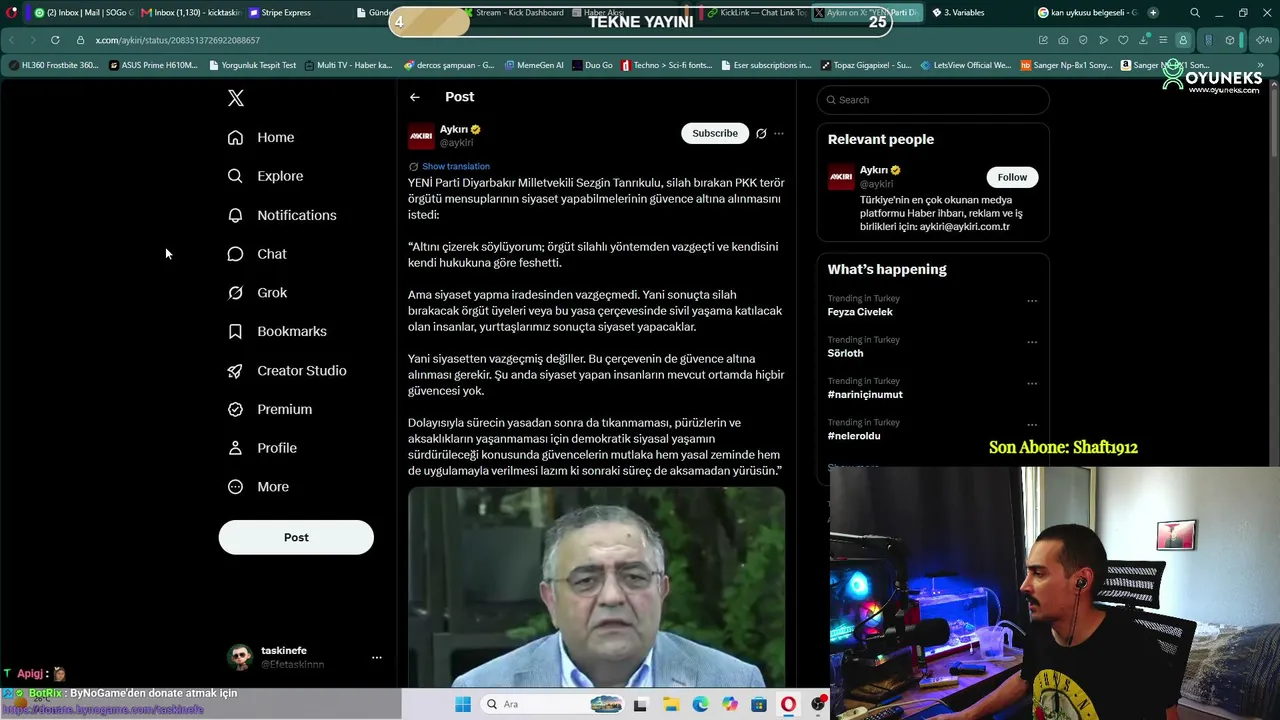Image resolution: width=1280 pixels, height=720 pixels.
Task: Switch to the Inbox Mail SOGo tab
Action: 82,13
